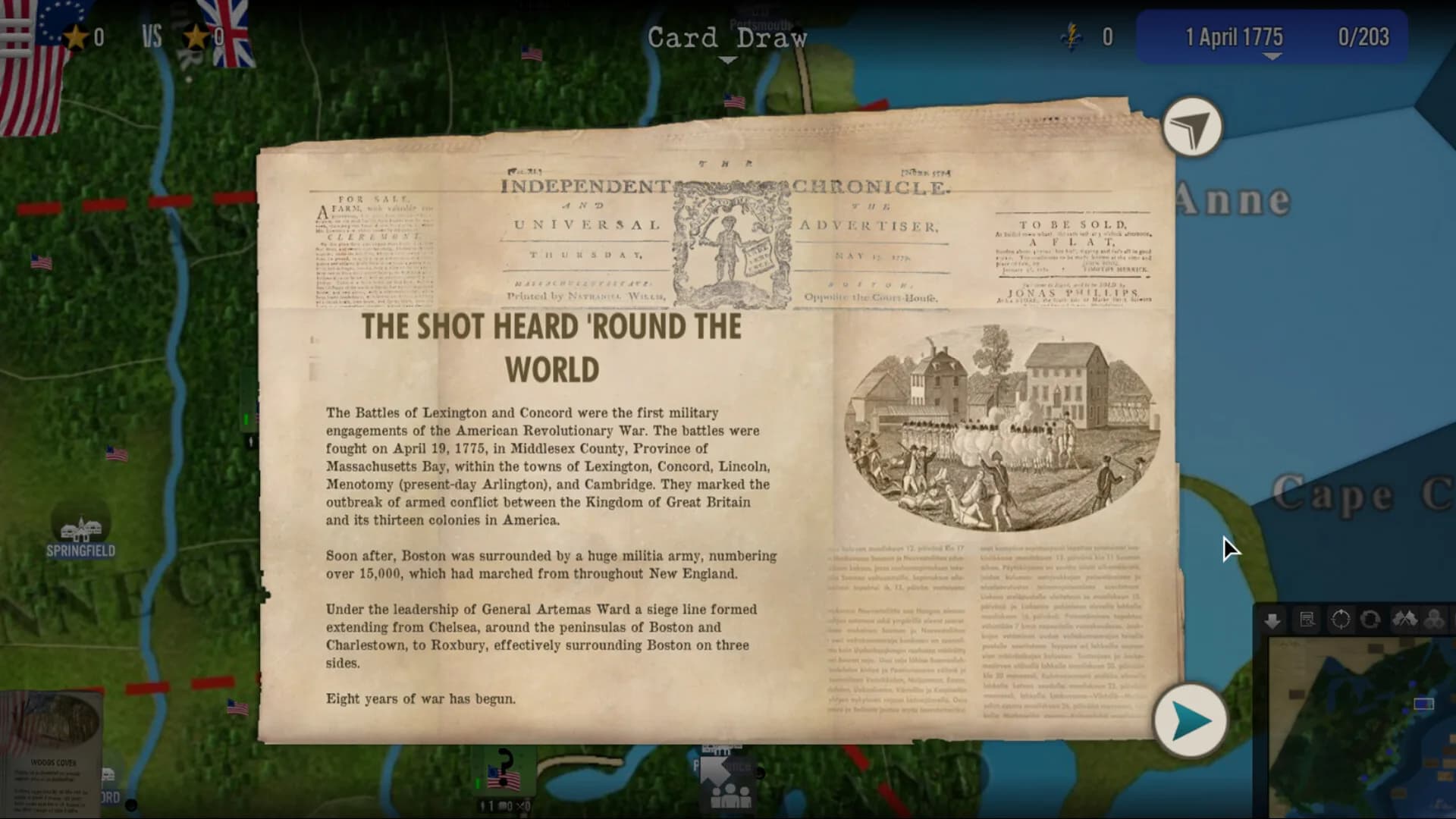
Task: Select the American unit with question mark
Action: click(504, 770)
